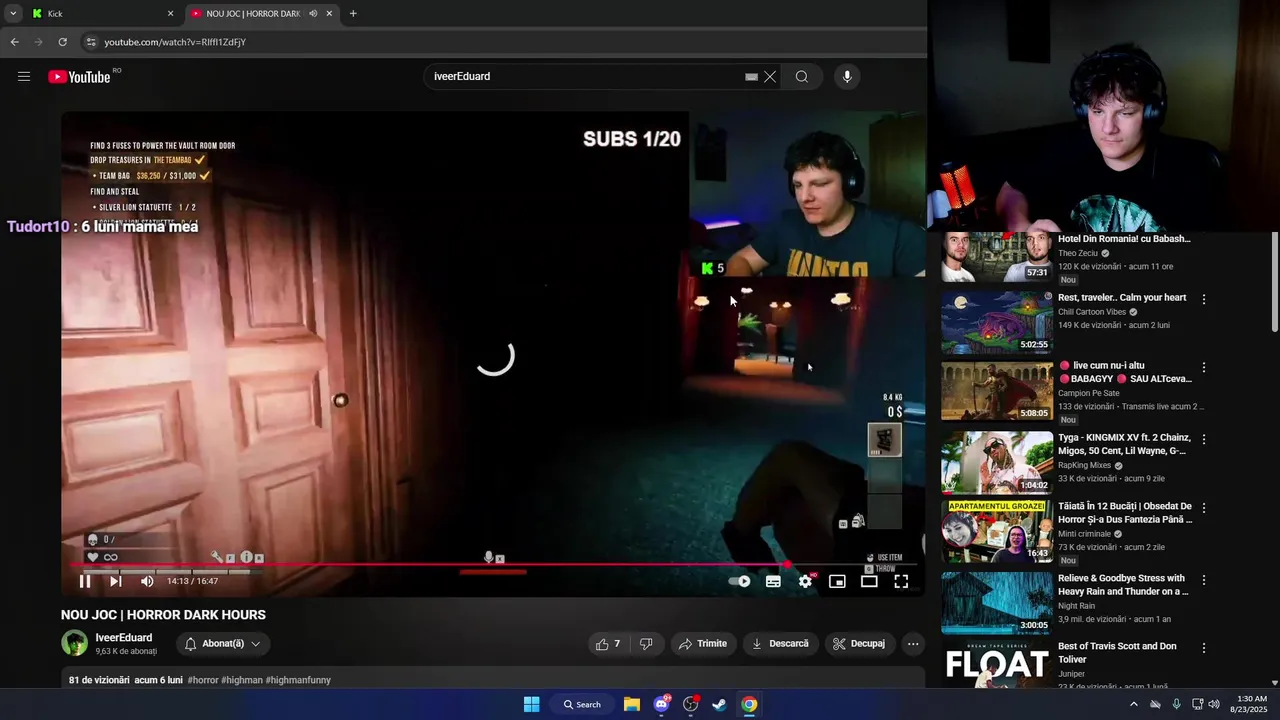Open the on-screen keyboard in search box
The width and height of the screenshot is (1280, 720).
click(x=751, y=76)
